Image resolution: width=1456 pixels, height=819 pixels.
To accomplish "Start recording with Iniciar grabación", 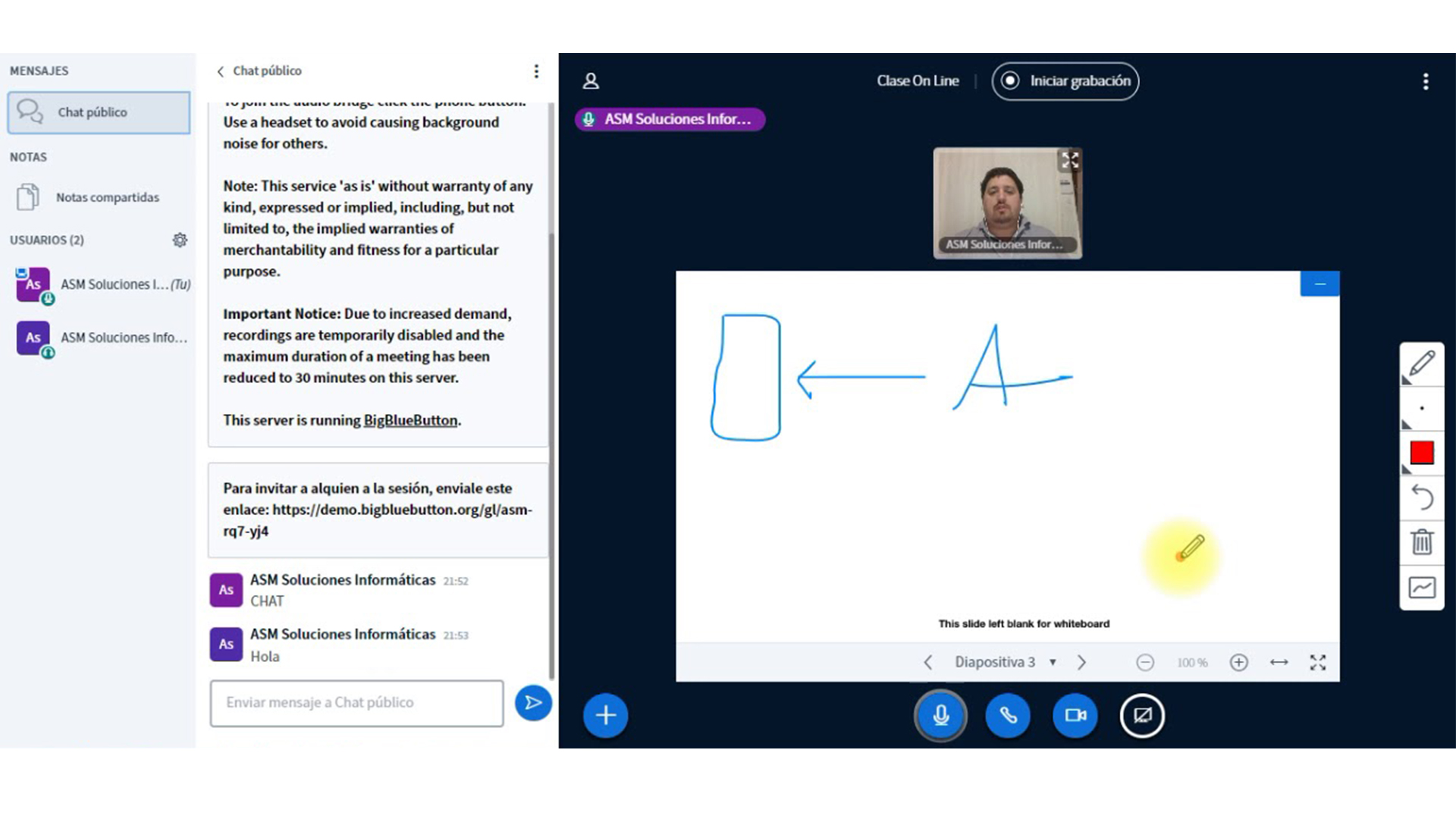I will click(x=1065, y=81).
